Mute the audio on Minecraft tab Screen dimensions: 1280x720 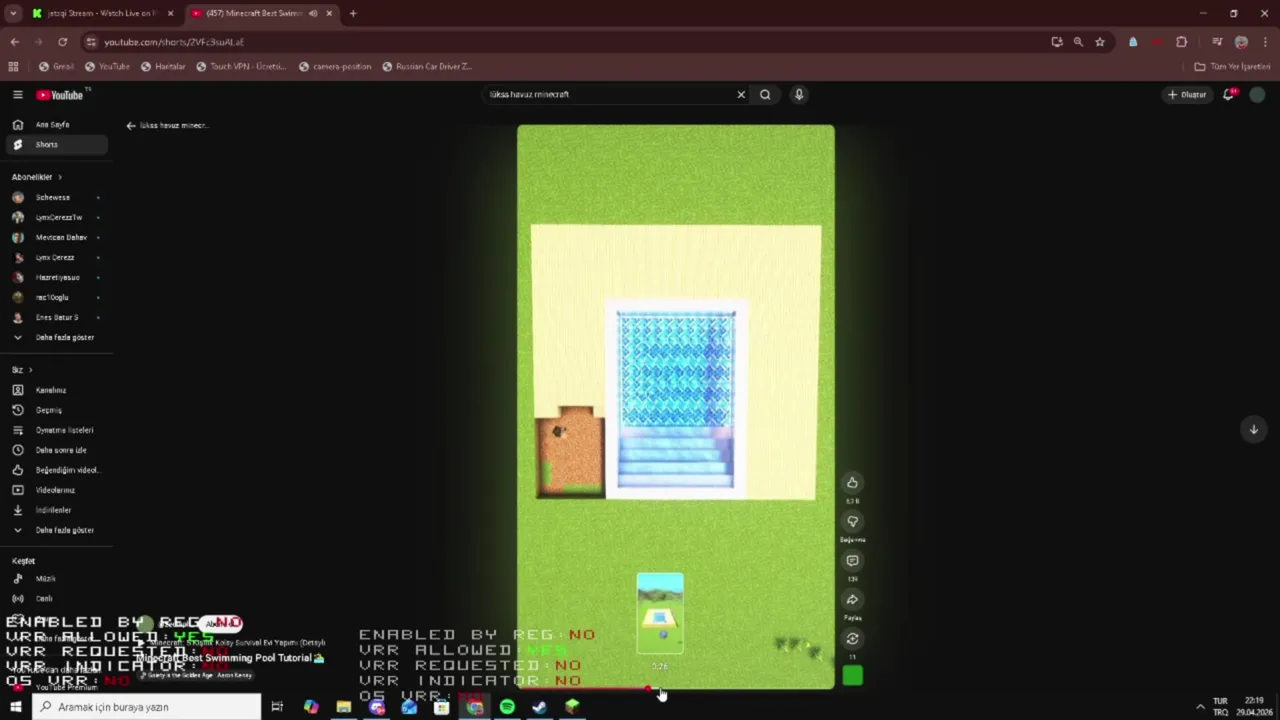click(x=313, y=14)
